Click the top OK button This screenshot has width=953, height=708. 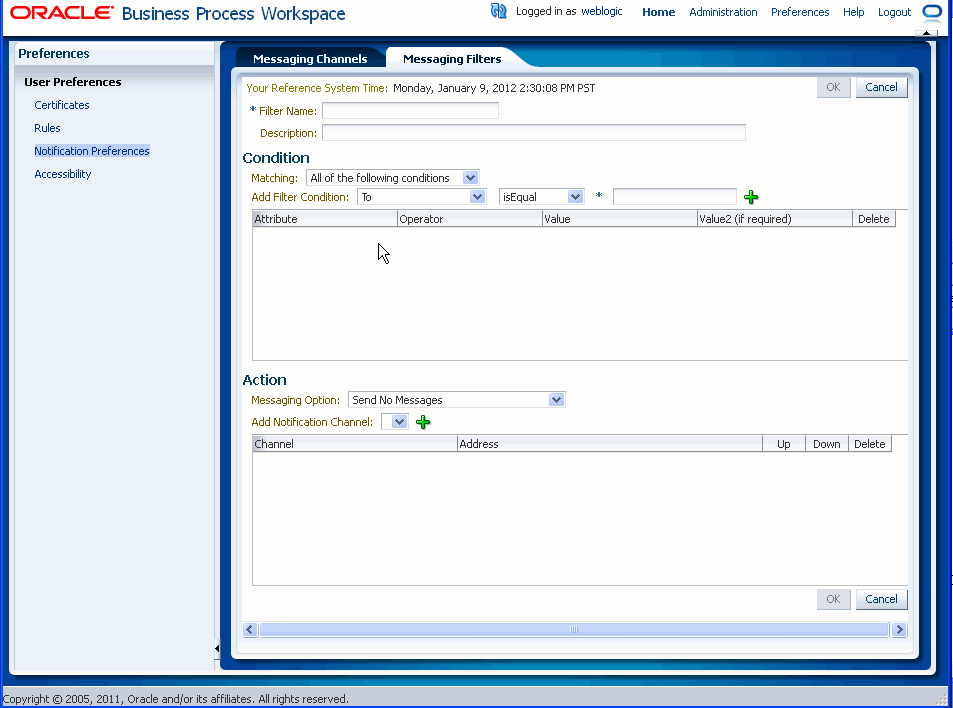coord(833,87)
